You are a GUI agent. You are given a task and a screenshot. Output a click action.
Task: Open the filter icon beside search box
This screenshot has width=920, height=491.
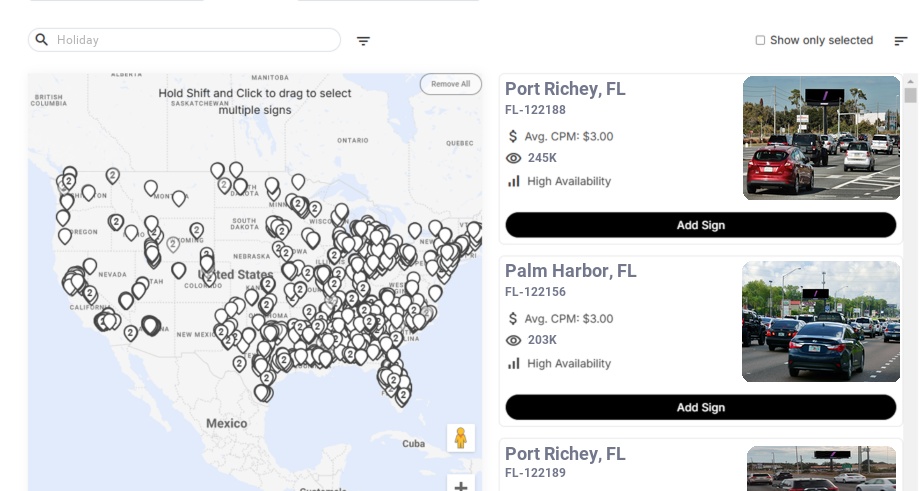pos(363,41)
